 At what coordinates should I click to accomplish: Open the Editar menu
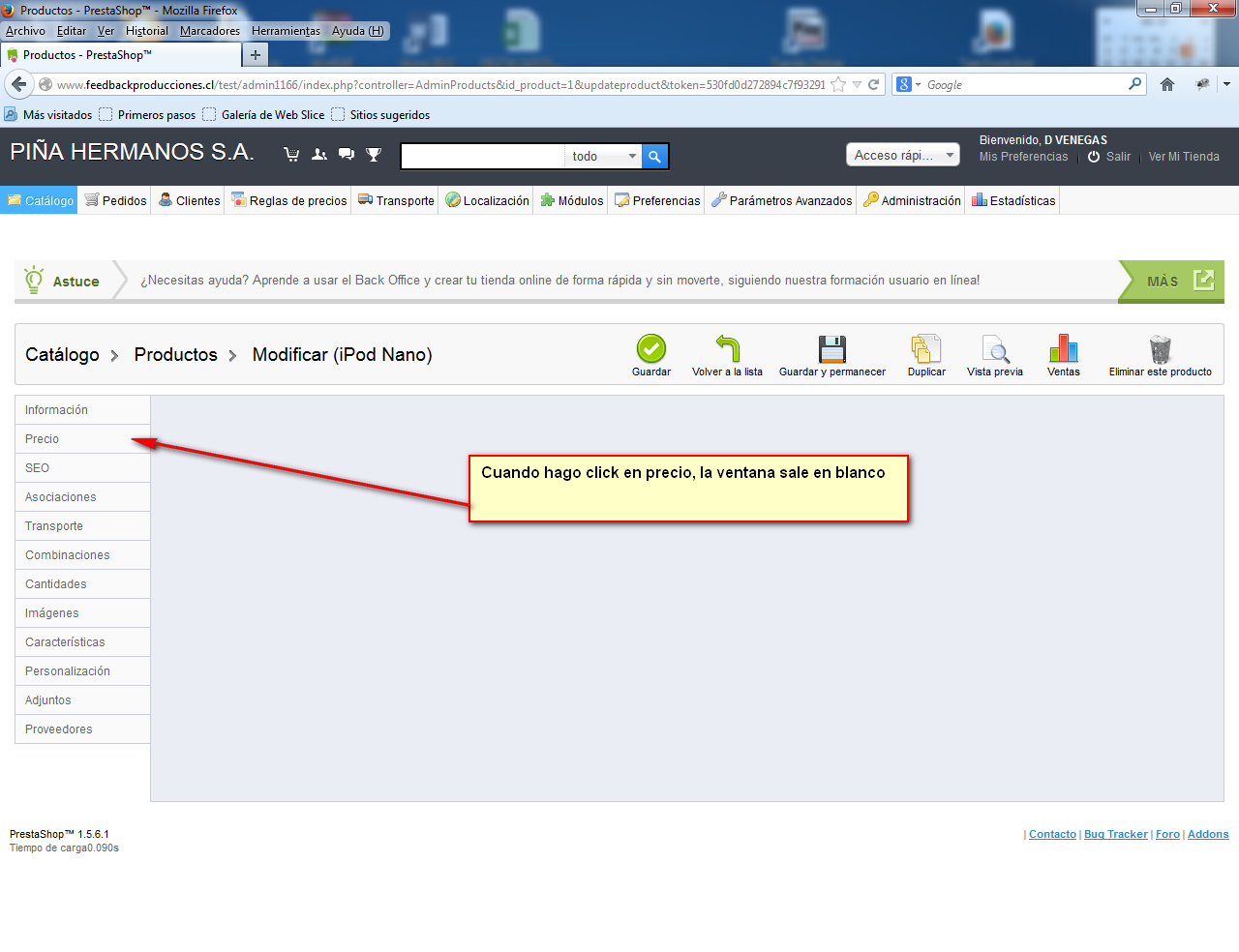72,31
